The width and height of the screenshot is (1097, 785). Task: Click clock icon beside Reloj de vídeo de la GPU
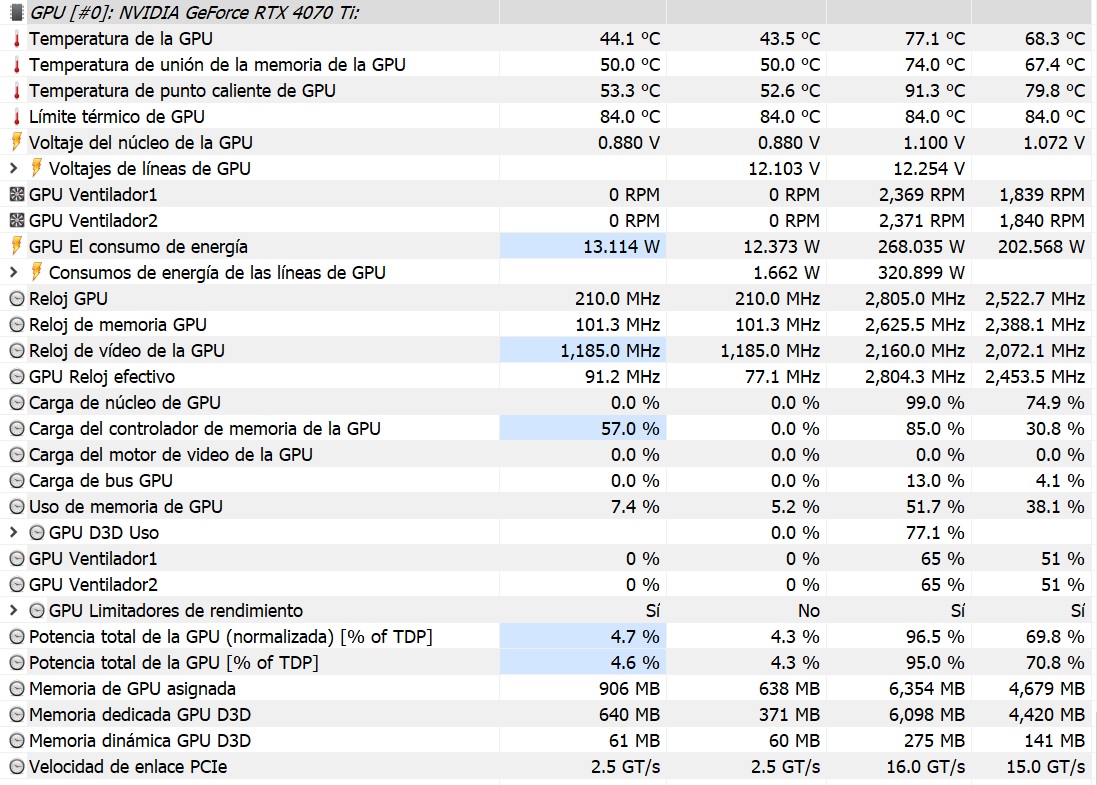pyautogui.click(x=17, y=351)
